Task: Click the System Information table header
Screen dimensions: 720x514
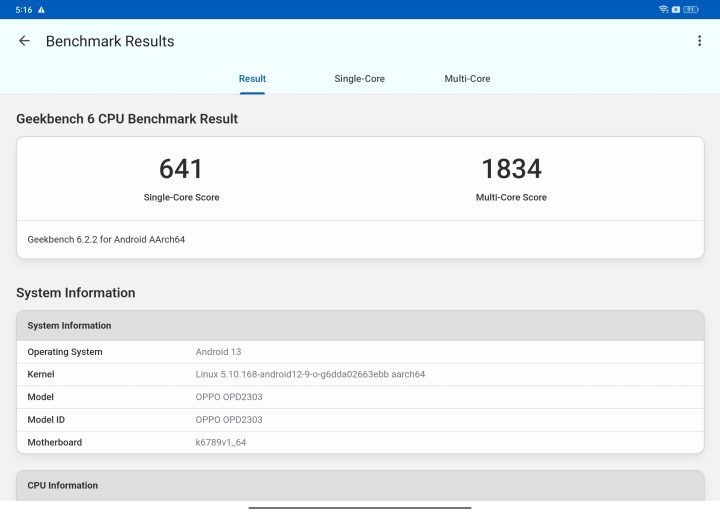Action: (x=360, y=326)
